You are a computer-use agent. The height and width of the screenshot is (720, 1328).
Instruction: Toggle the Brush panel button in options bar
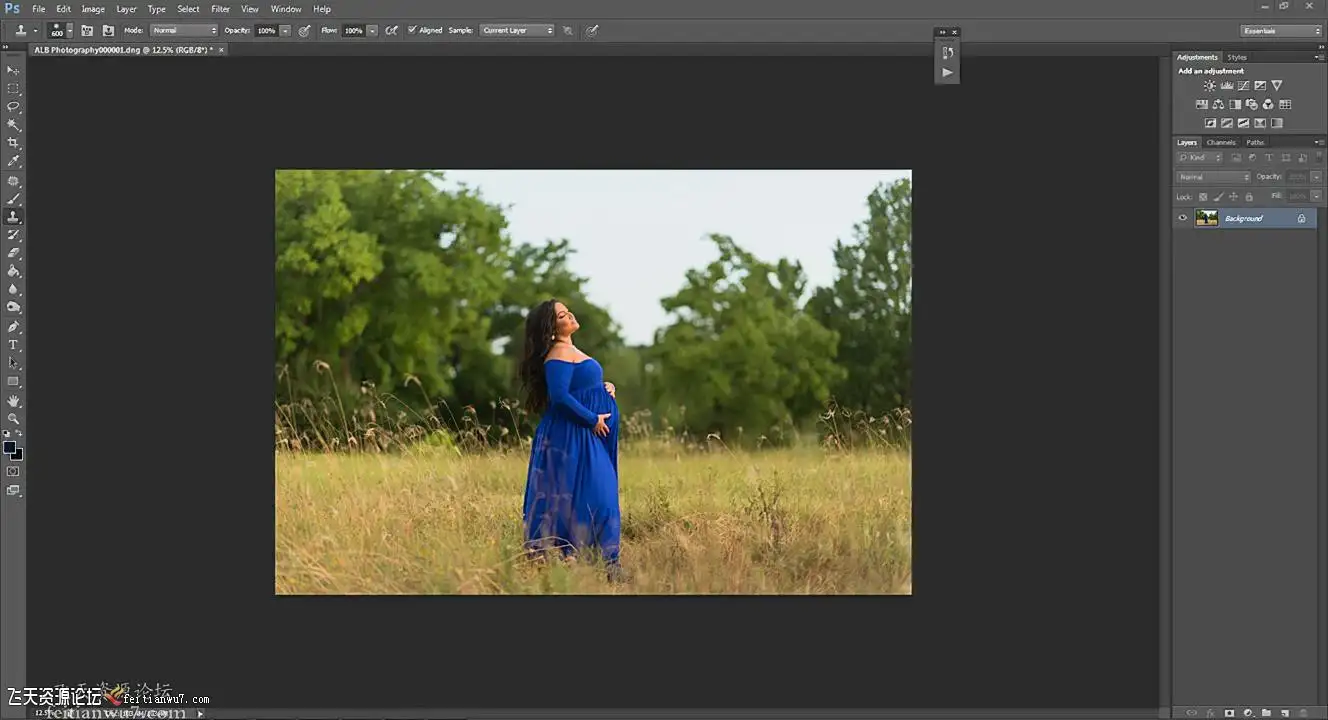[x=88, y=31]
